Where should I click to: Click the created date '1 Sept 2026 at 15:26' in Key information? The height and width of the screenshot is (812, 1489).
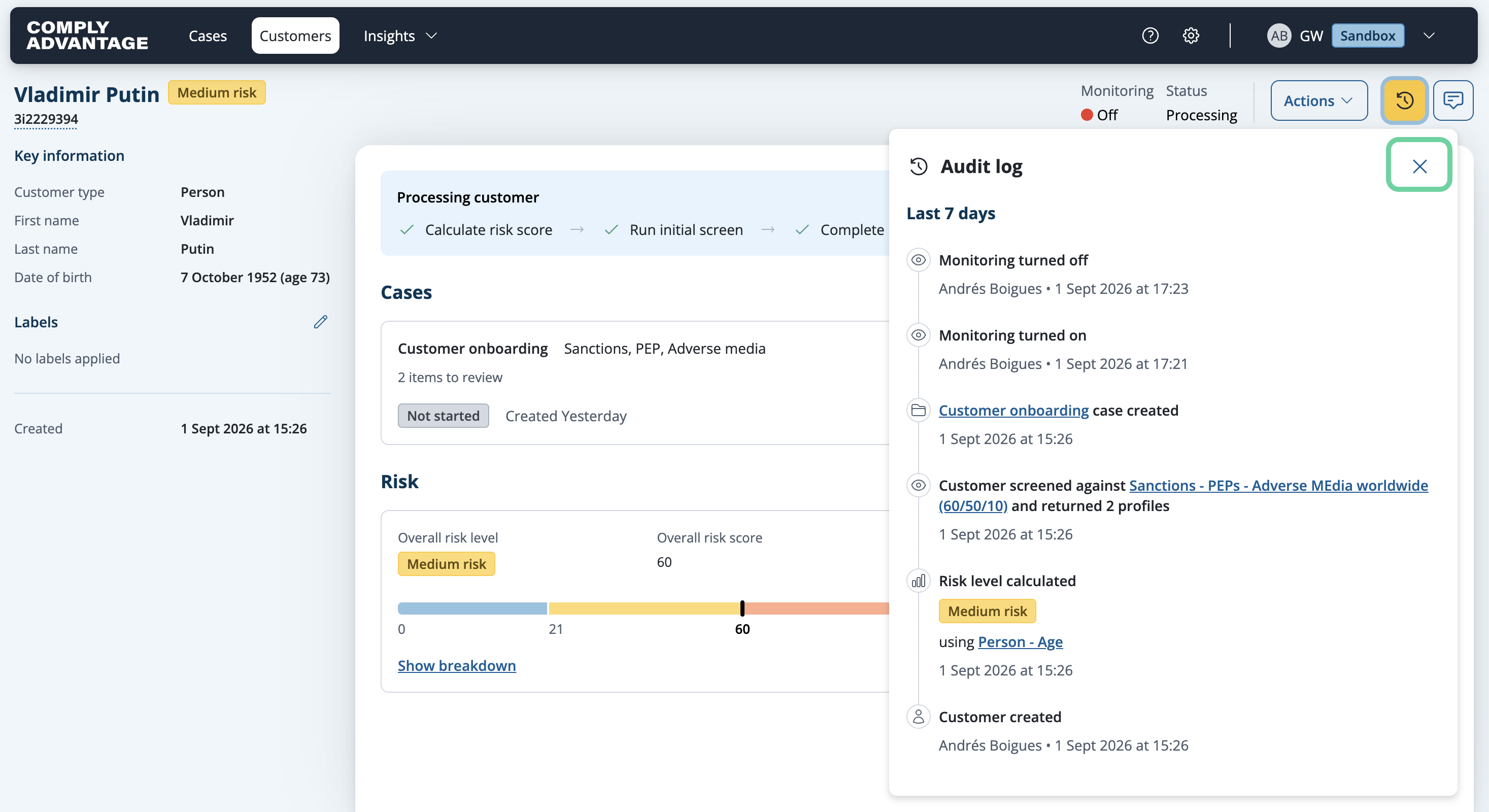(x=244, y=428)
